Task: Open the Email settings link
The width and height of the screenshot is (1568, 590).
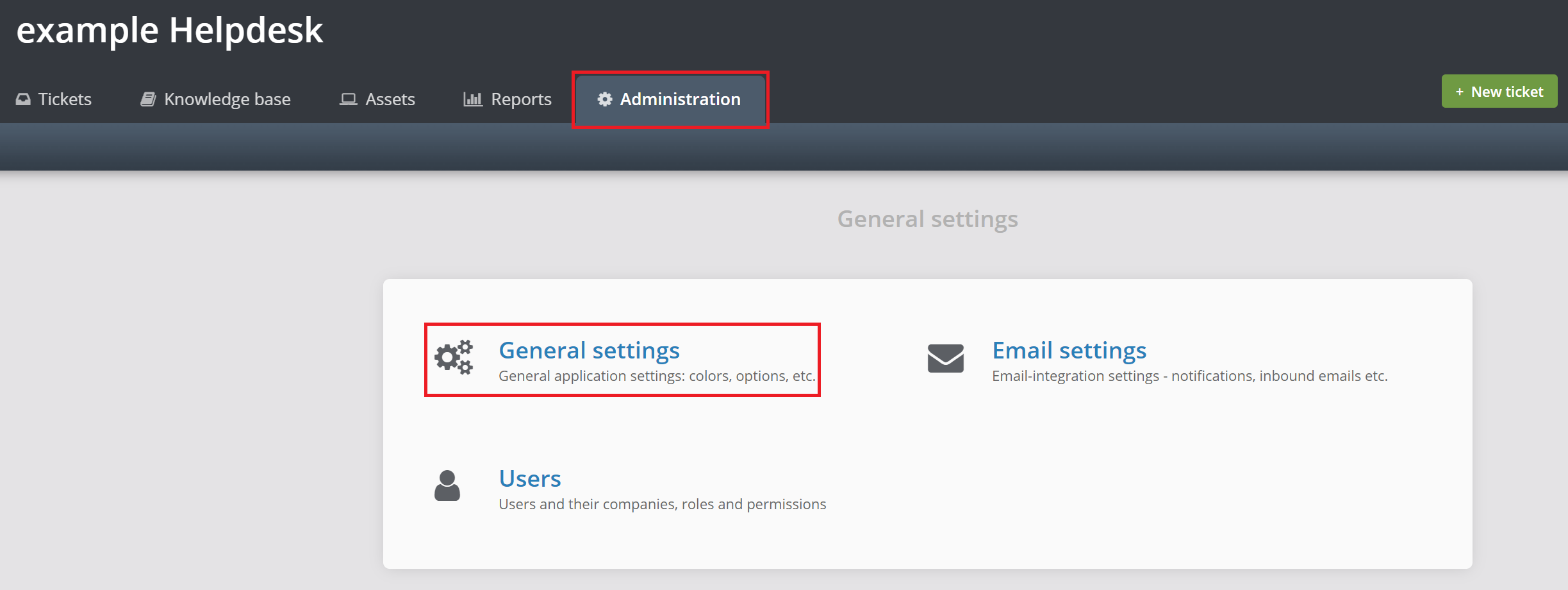Action: tap(1069, 351)
